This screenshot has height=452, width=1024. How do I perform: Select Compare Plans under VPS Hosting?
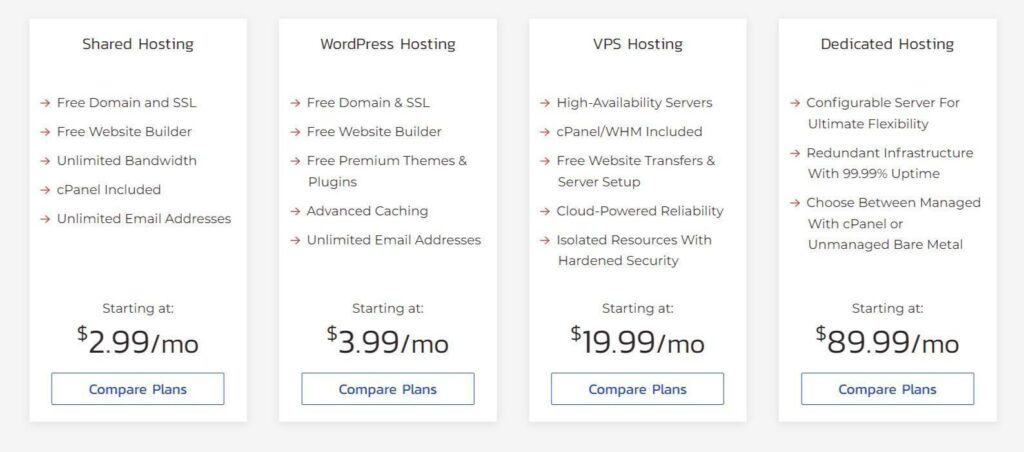(x=637, y=389)
